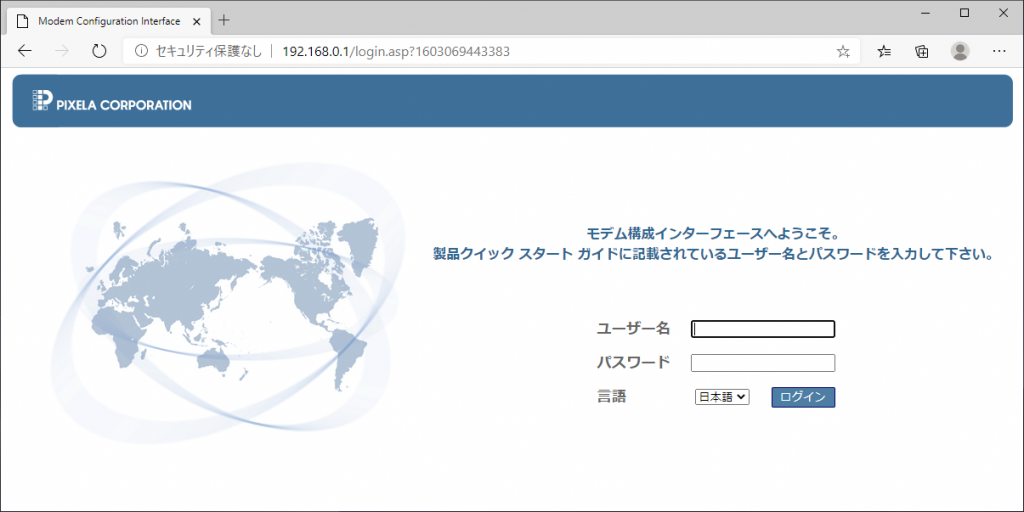Open a new tab with the plus button
Viewport: 1024px width, 512px height.
click(x=224, y=20)
